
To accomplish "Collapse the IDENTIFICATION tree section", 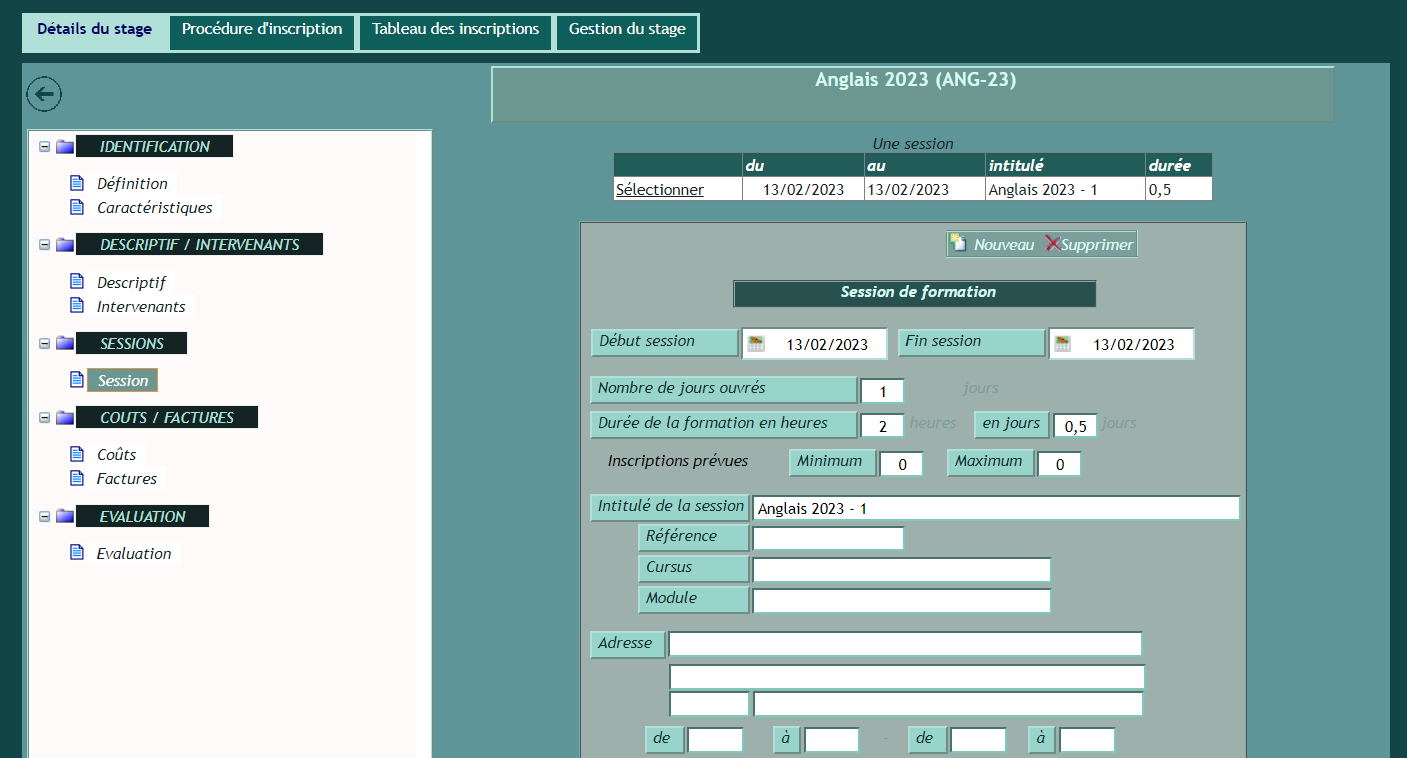I will point(44,147).
